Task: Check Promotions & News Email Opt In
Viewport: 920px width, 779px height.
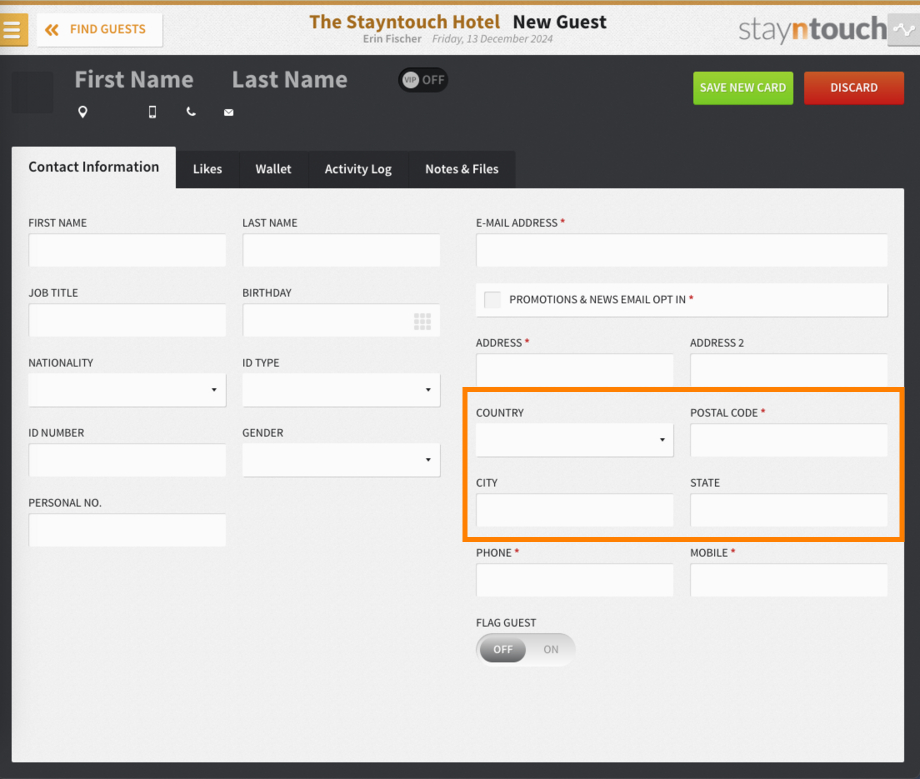Action: click(492, 300)
